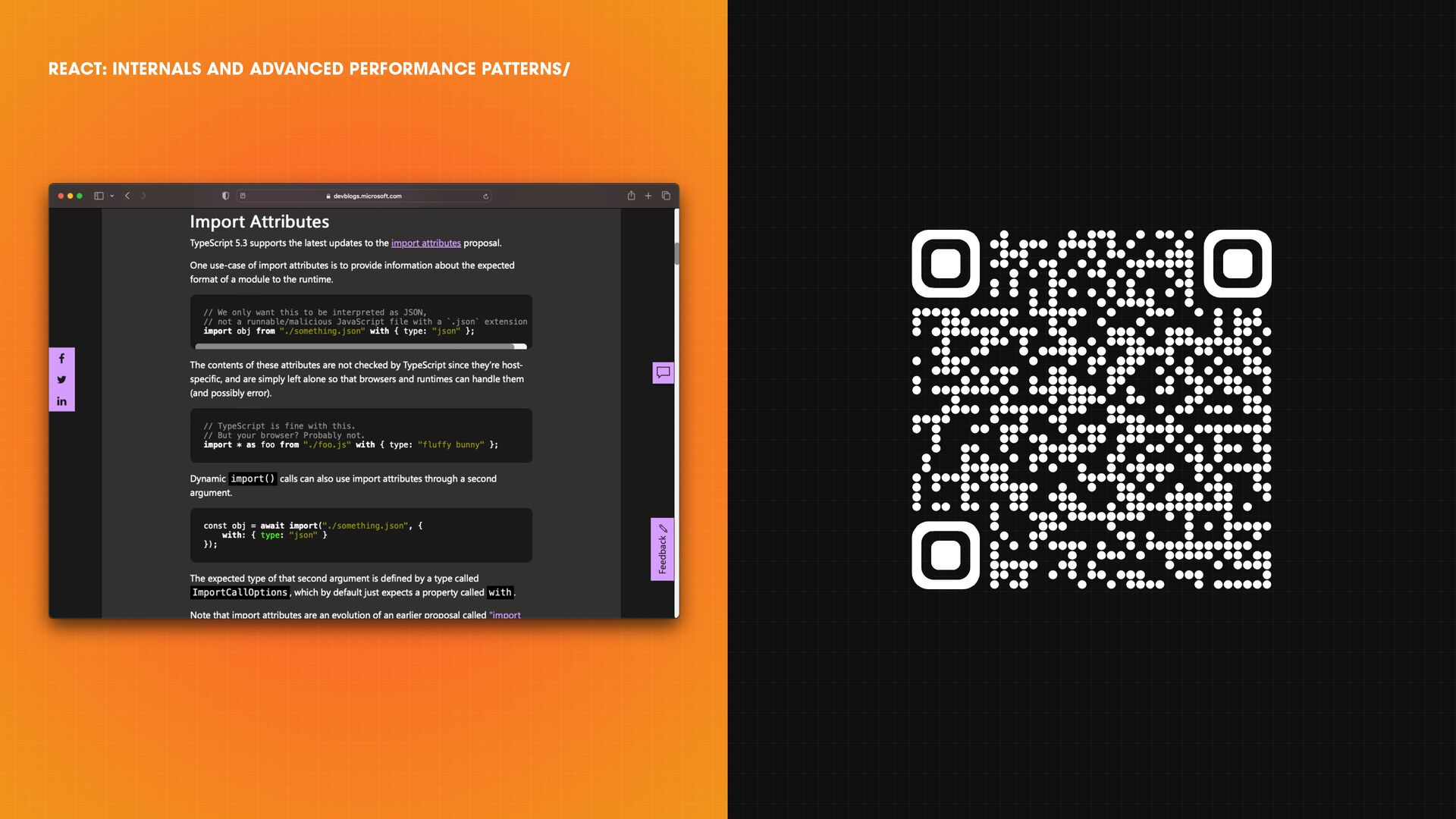Expand the sidebar tab group dropdown arrow
This screenshot has height=819, width=1456.
112,196
